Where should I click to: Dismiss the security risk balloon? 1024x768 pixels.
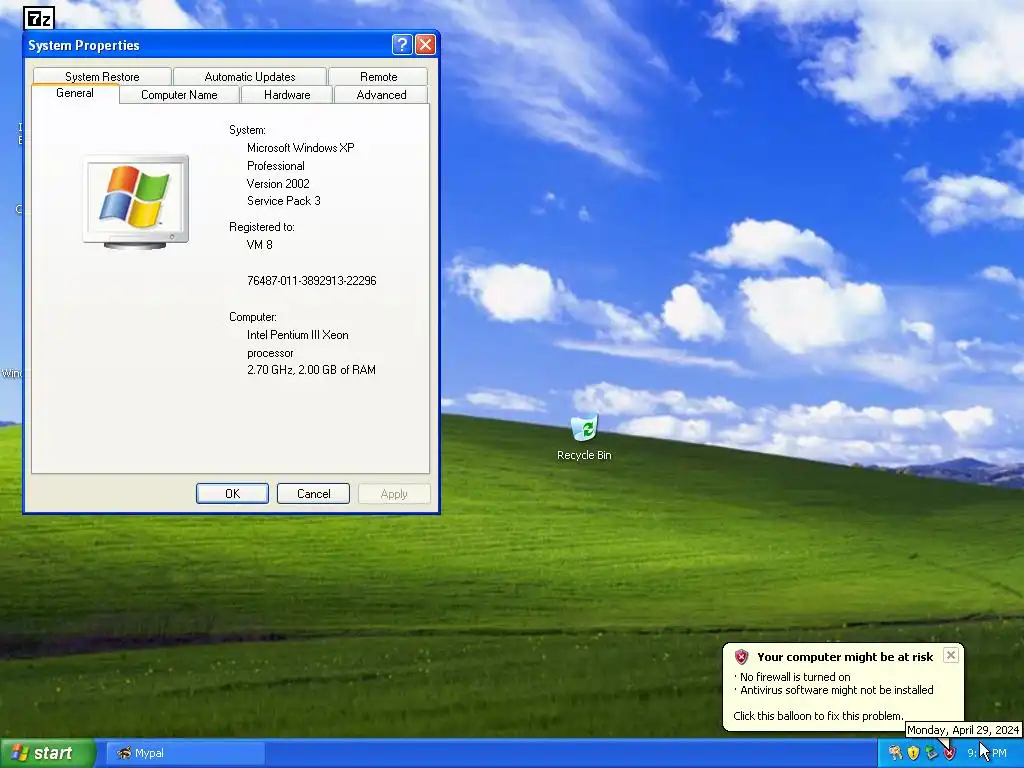951,655
